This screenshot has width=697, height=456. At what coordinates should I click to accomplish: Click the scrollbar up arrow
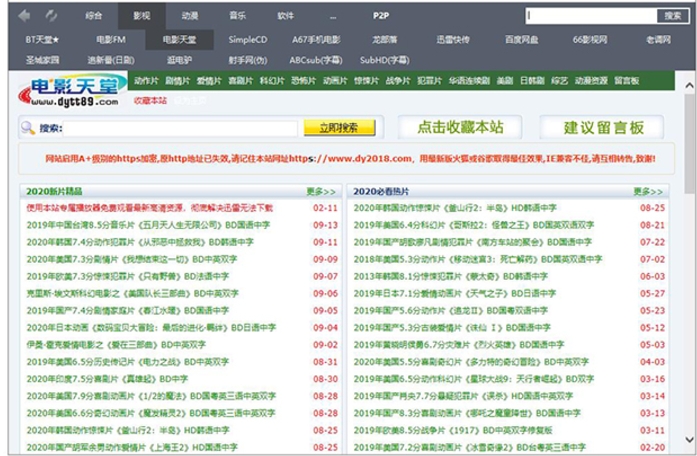pyautogui.click(x=689, y=85)
